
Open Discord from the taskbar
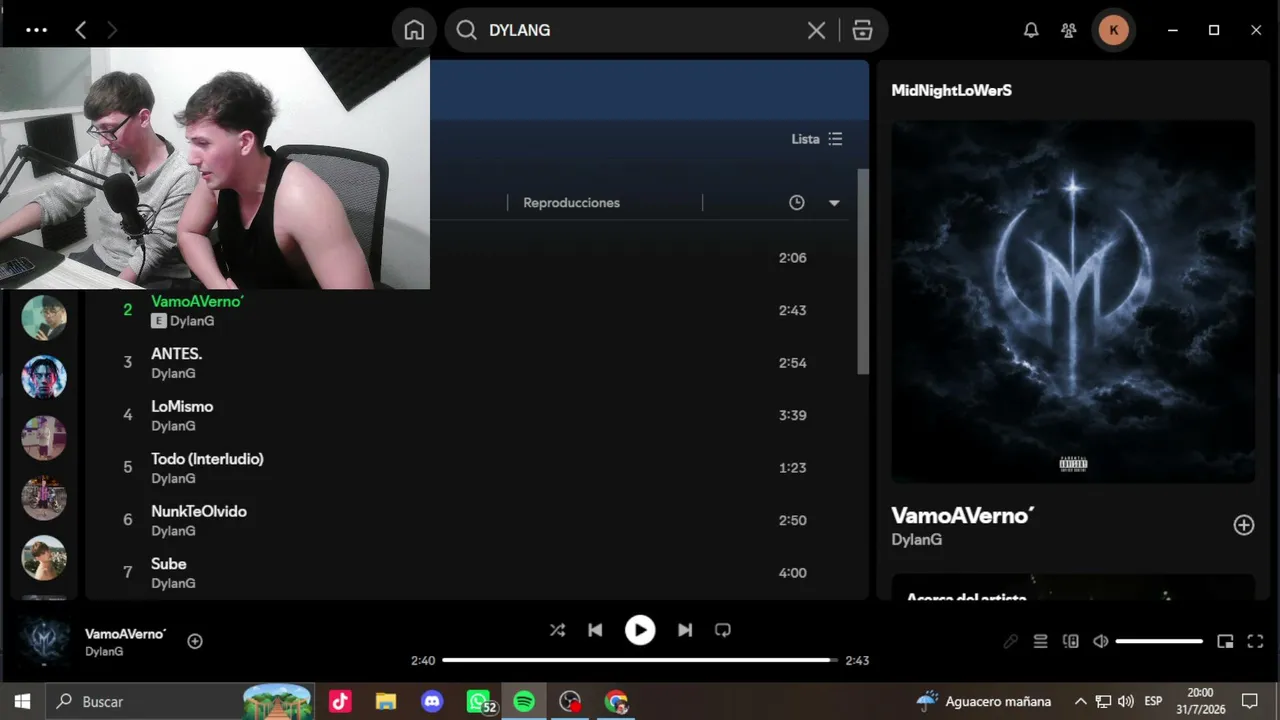click(432, 701)
